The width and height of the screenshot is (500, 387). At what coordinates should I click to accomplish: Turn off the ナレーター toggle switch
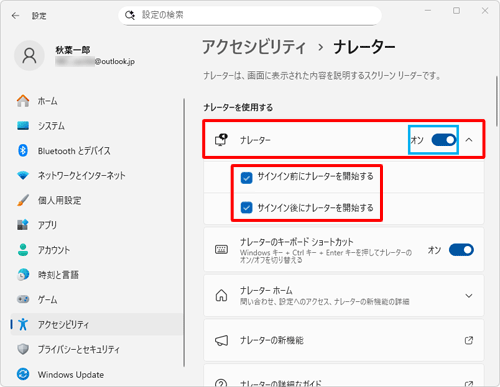444,140
